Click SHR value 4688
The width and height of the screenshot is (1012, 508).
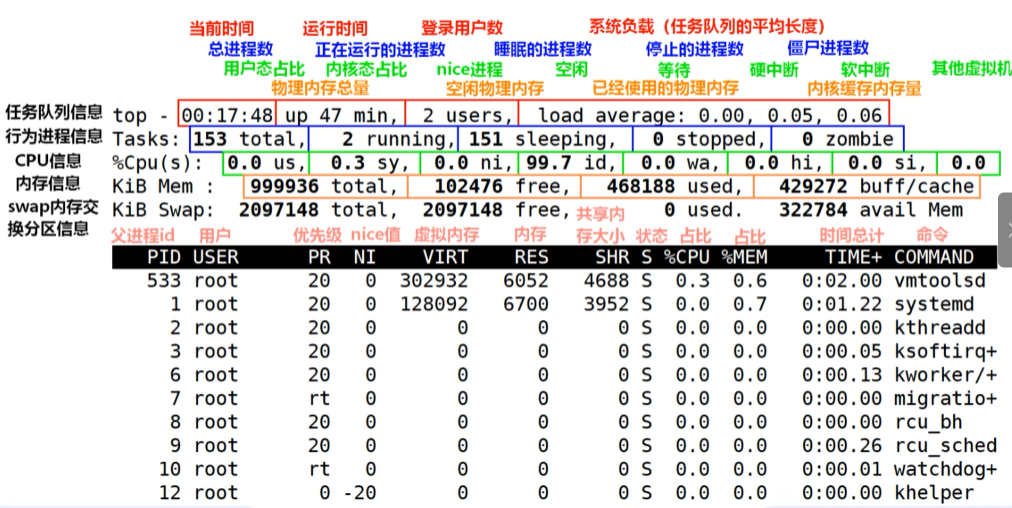pyautogui.click(x=606, y=281)
